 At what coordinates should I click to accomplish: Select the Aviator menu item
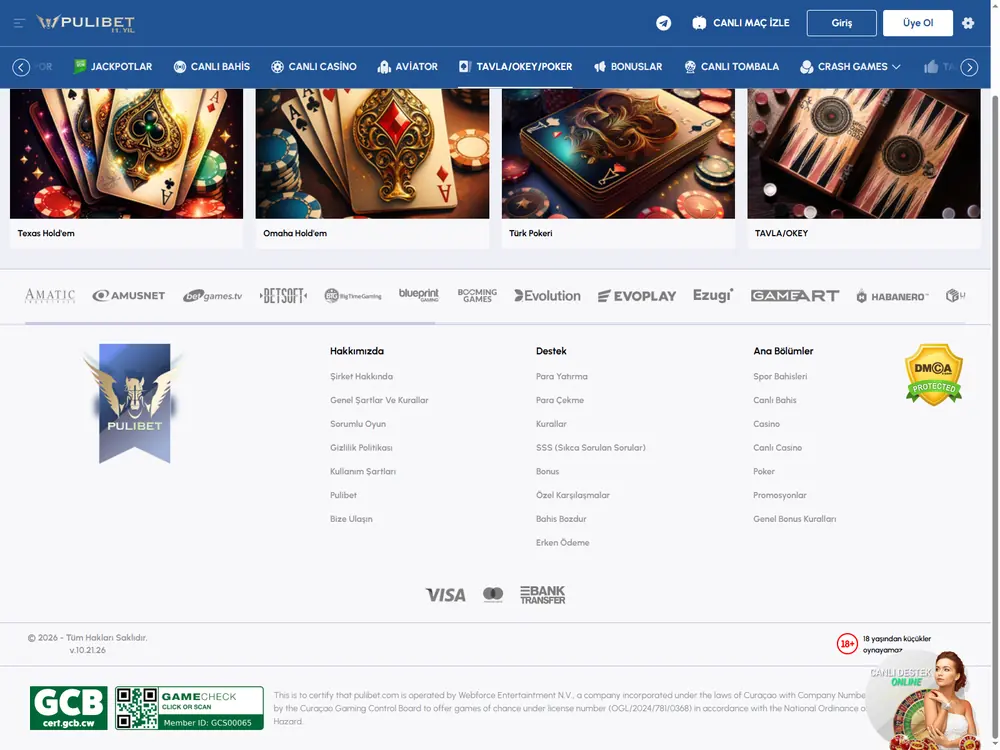[408, 67]
